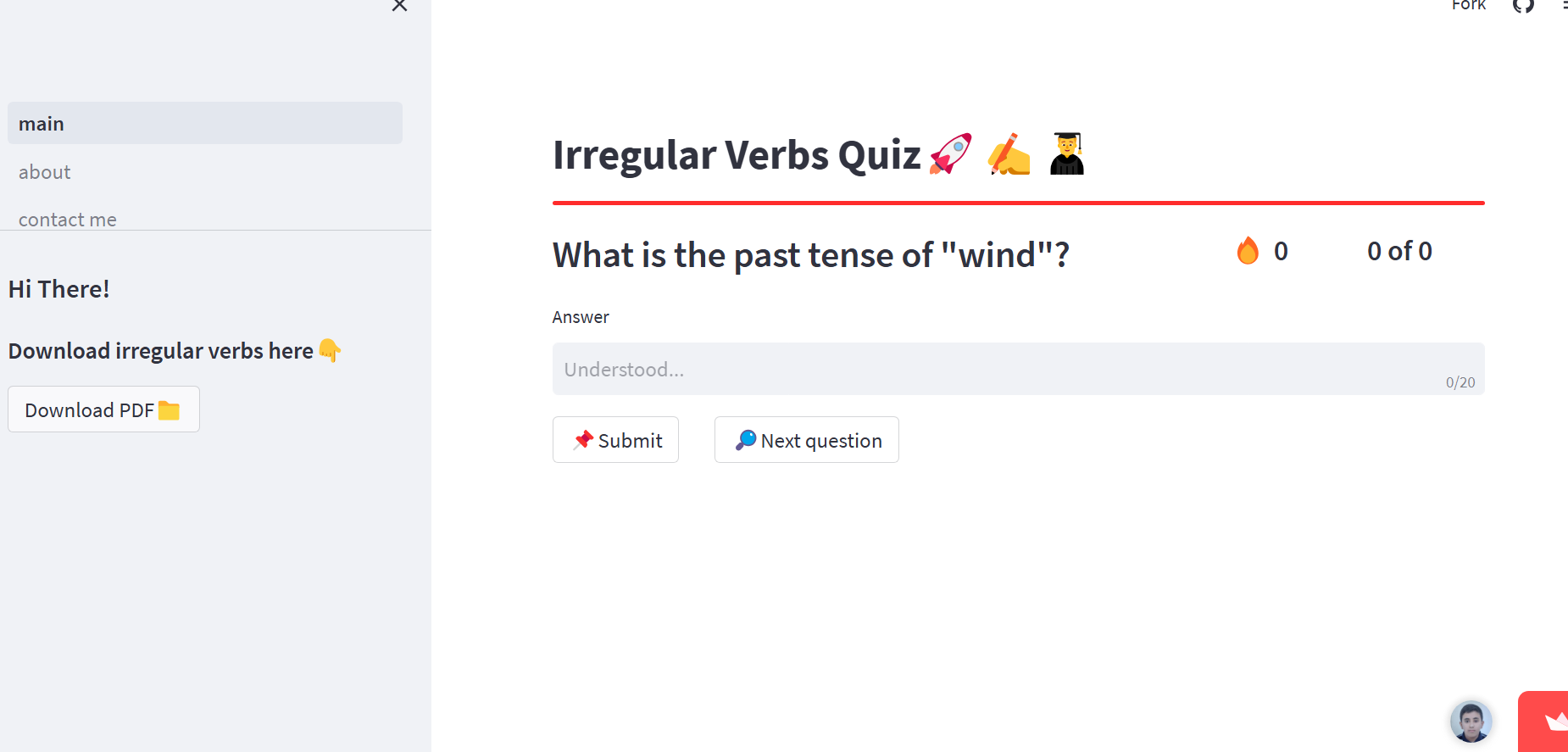Click the graduate student emoji
Screen dimensions: 1568x752
1067,154
